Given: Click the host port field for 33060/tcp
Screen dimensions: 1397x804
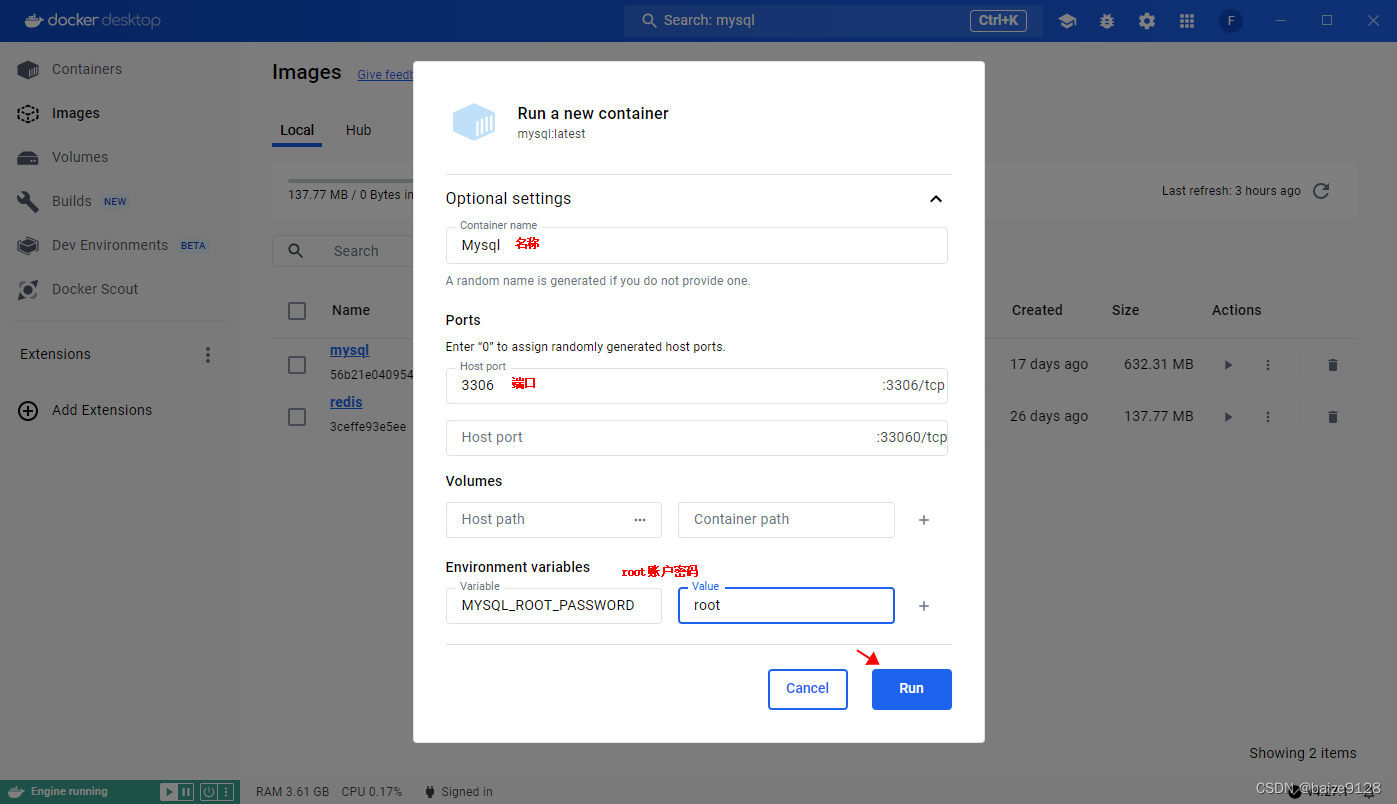Looking at the screenshot, I should (697, 437).
